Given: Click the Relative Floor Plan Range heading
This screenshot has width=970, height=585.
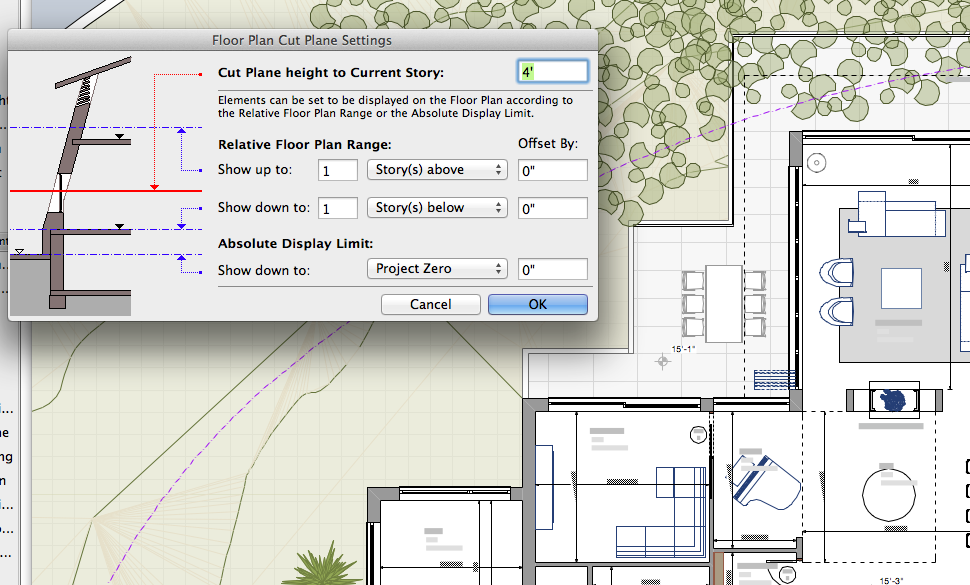Looking at the screenshot, I should 304,145.
